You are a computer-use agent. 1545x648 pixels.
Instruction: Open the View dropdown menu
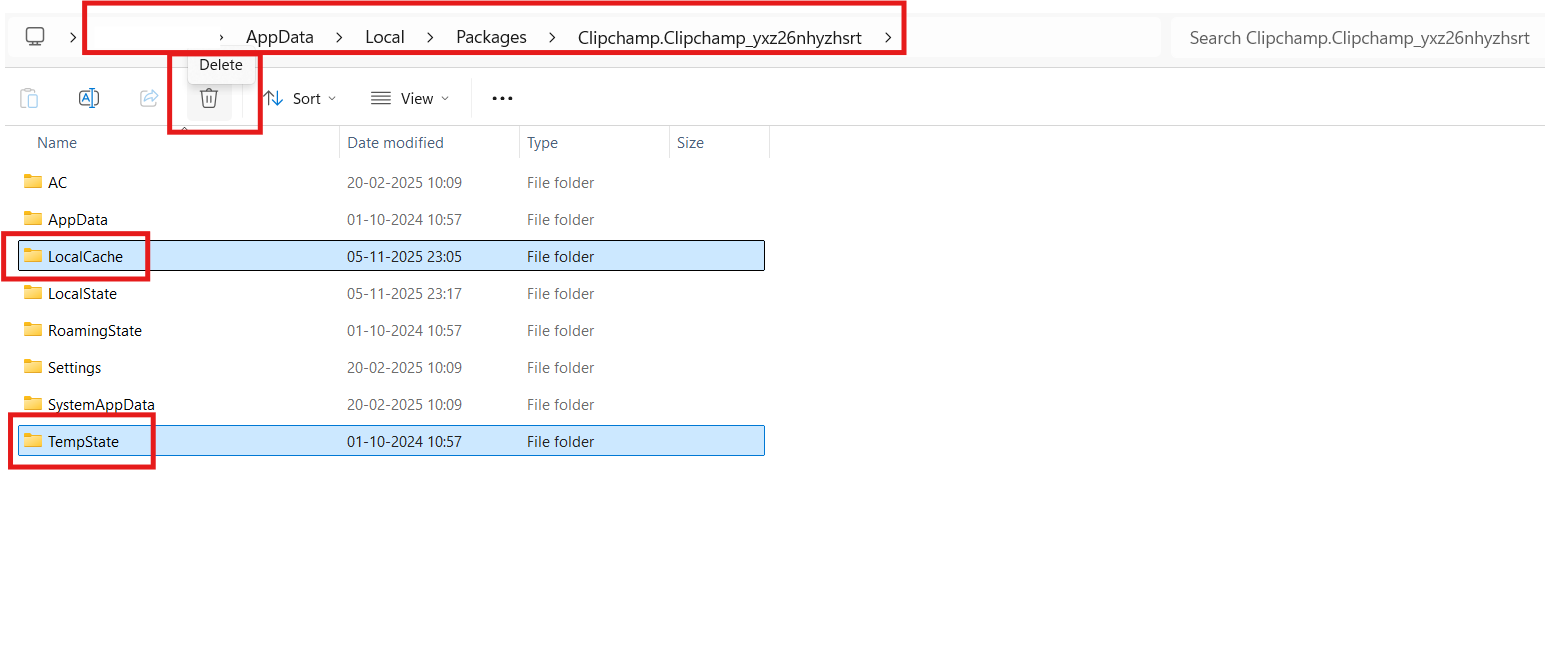[410, 98]
